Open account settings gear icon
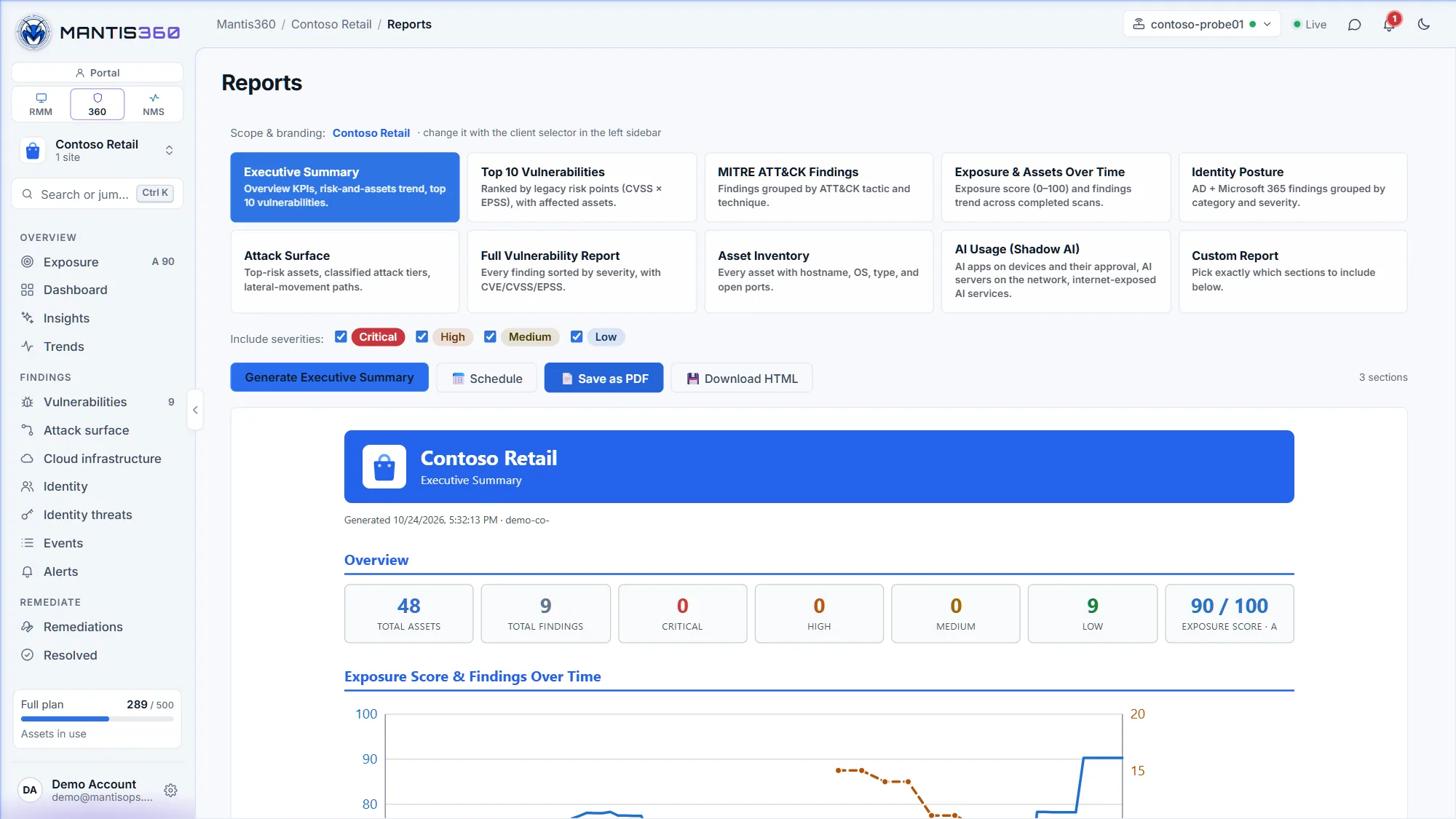Viewport: 1456px width, 819px height. (170, 790)
